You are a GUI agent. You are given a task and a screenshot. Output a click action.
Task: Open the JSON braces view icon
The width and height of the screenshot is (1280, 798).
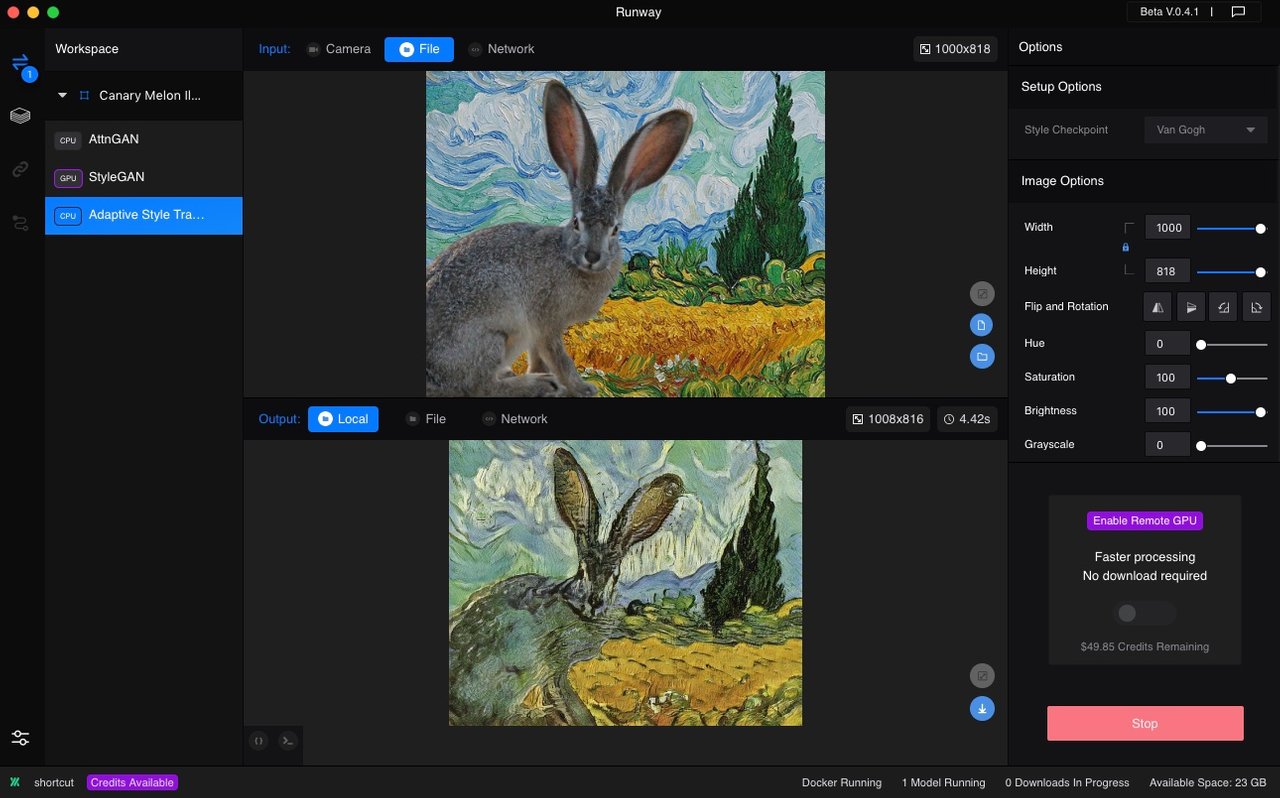coord(259,741)
